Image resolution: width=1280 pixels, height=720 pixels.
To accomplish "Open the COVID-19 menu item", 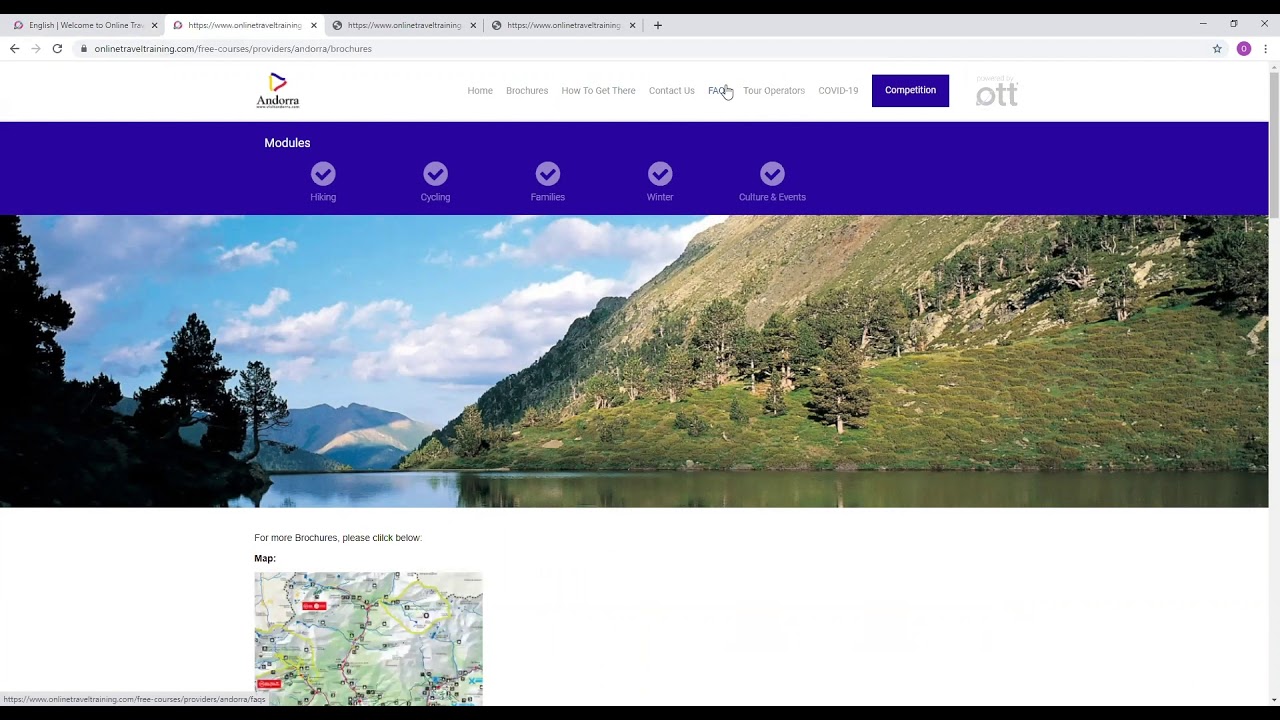I will 838,90.
